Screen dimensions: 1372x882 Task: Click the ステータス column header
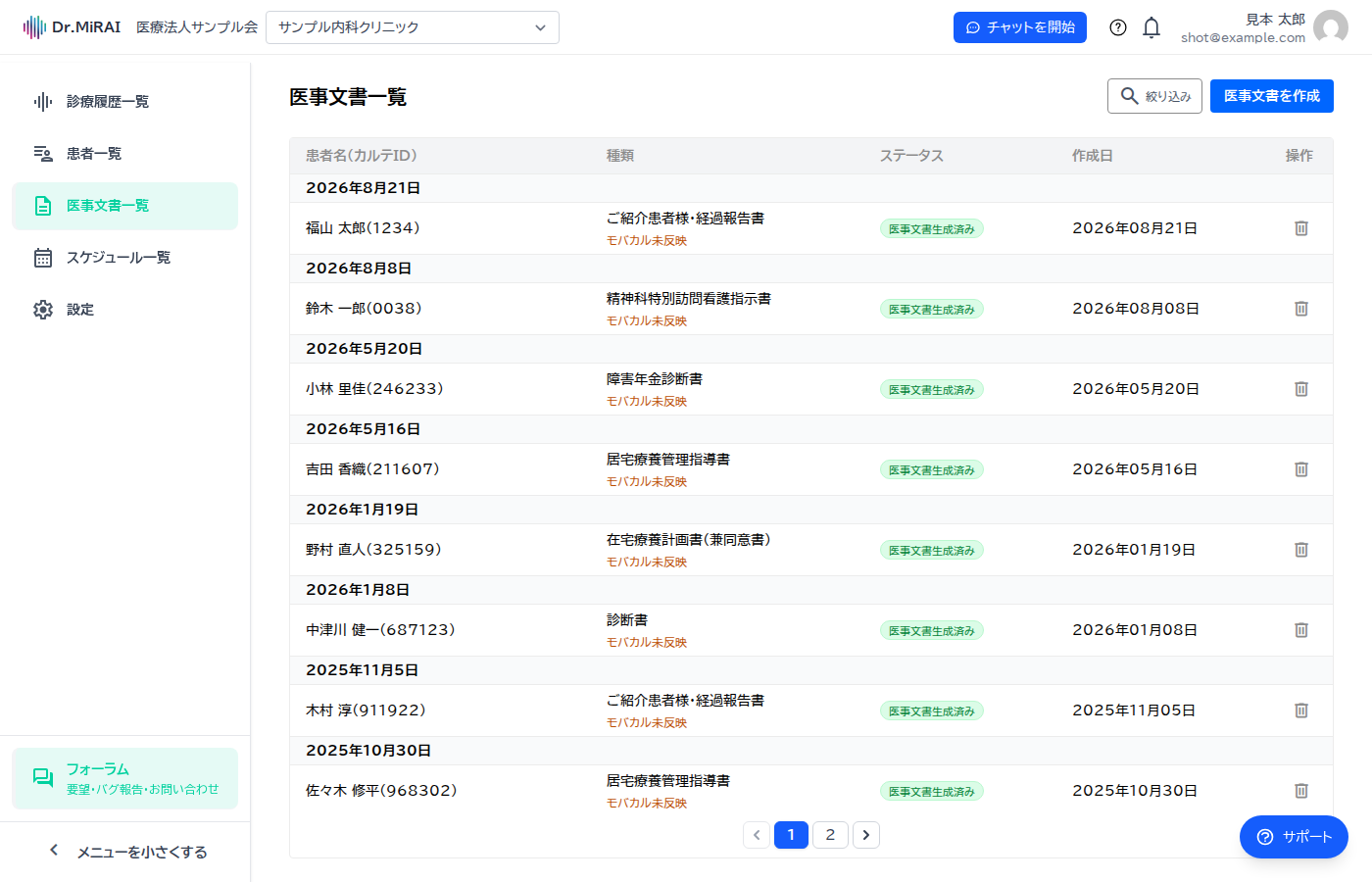point(911,156)
